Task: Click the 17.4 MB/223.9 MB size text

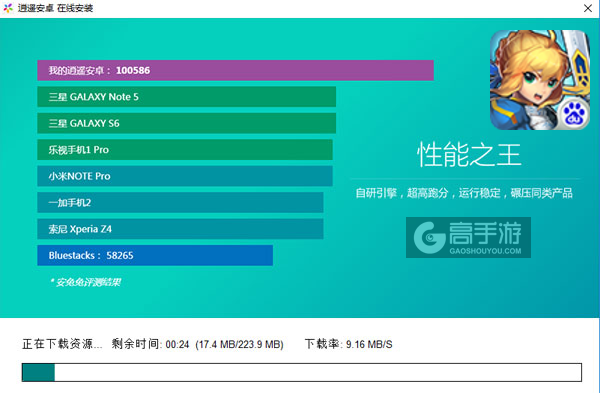Action: click(x=239, y=344)
